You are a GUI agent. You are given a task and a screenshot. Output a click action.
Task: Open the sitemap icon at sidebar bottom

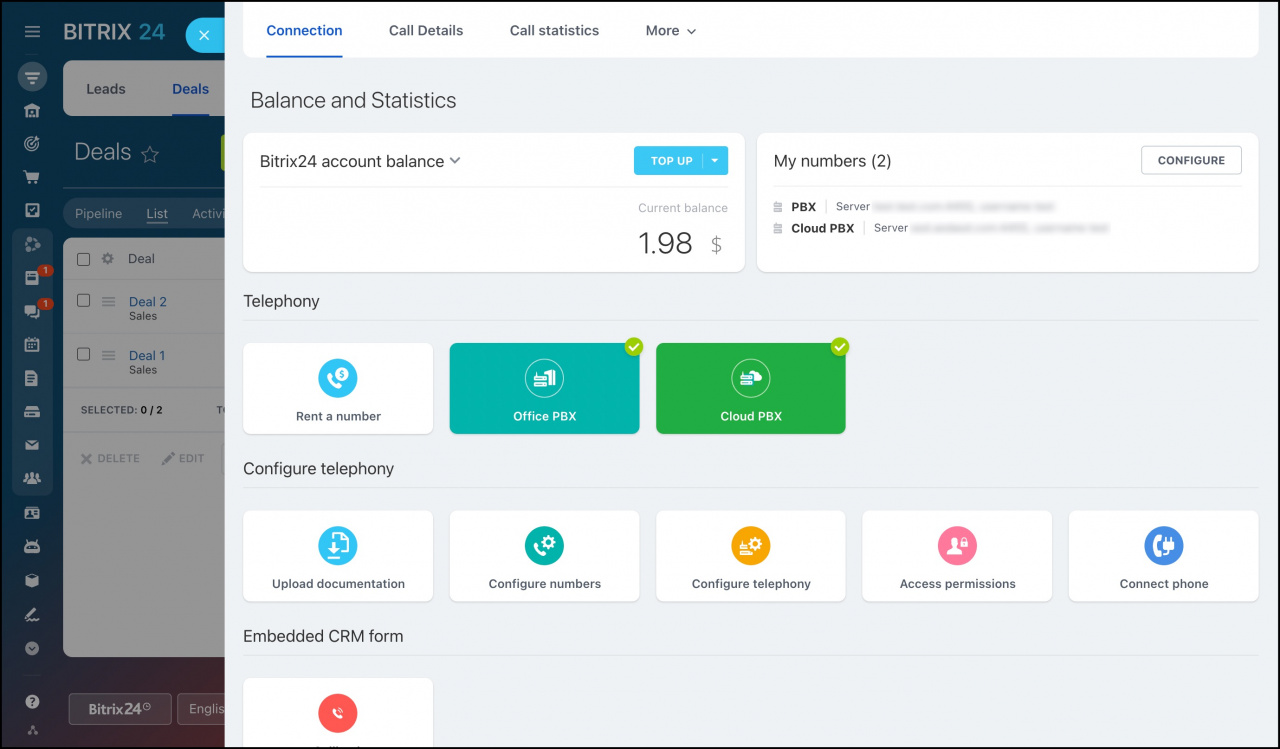32,731
